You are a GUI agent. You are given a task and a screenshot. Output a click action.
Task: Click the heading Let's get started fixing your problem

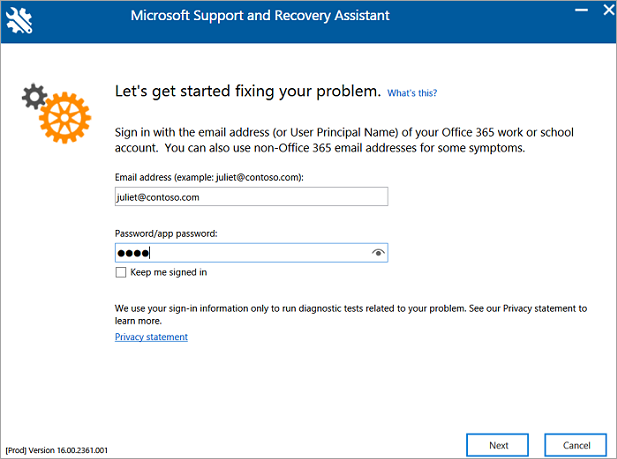[x=248, y=91]
